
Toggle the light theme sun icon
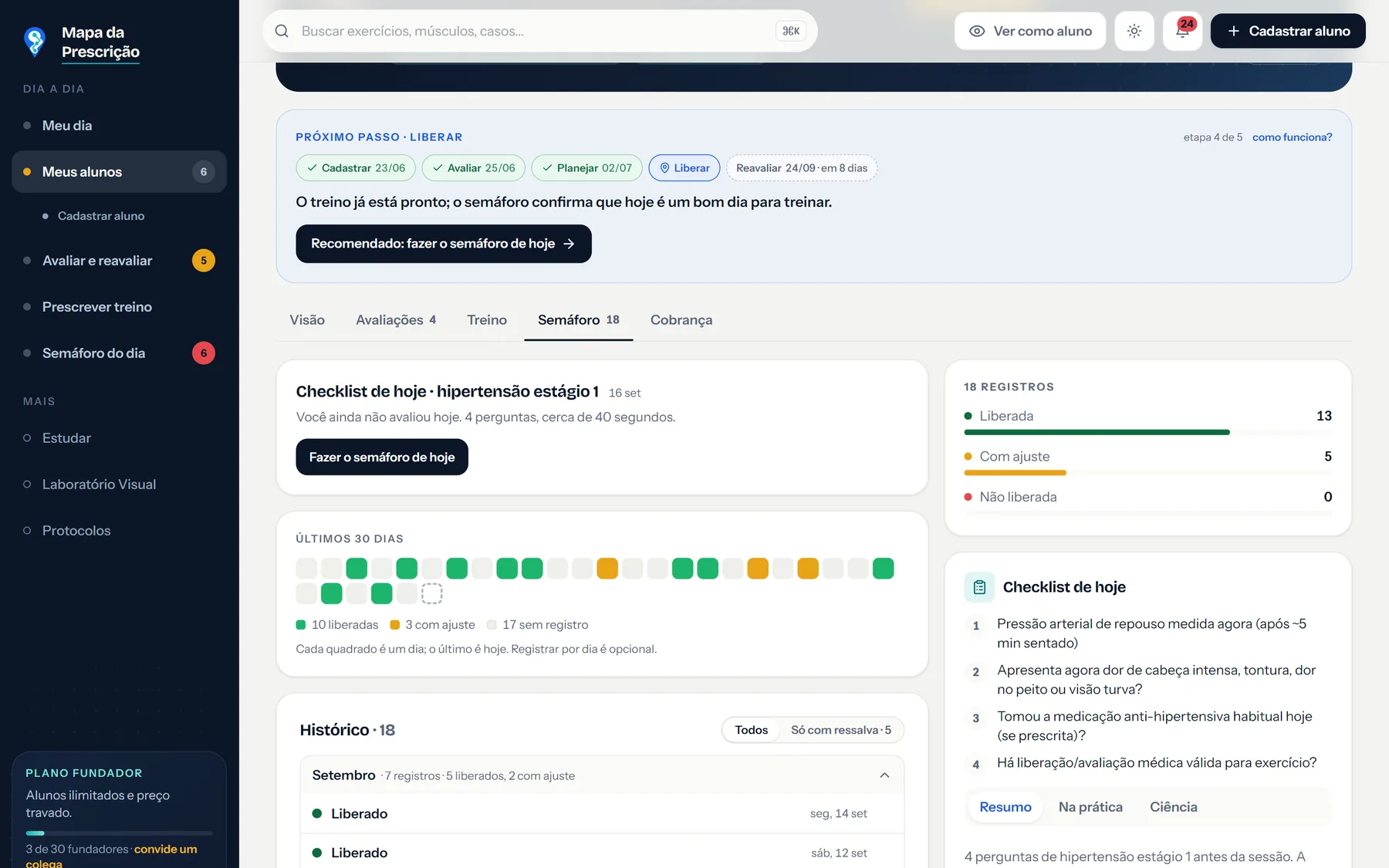click(1134, 31)
